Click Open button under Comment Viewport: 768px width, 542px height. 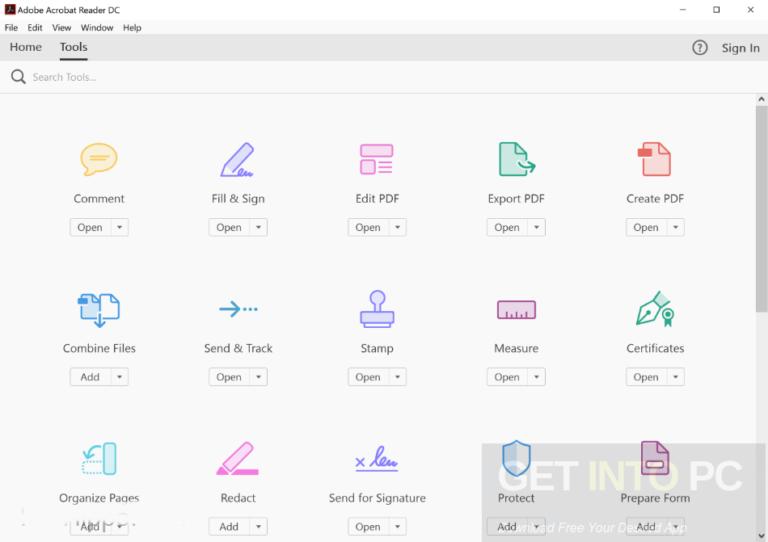[x=90, y=227]
